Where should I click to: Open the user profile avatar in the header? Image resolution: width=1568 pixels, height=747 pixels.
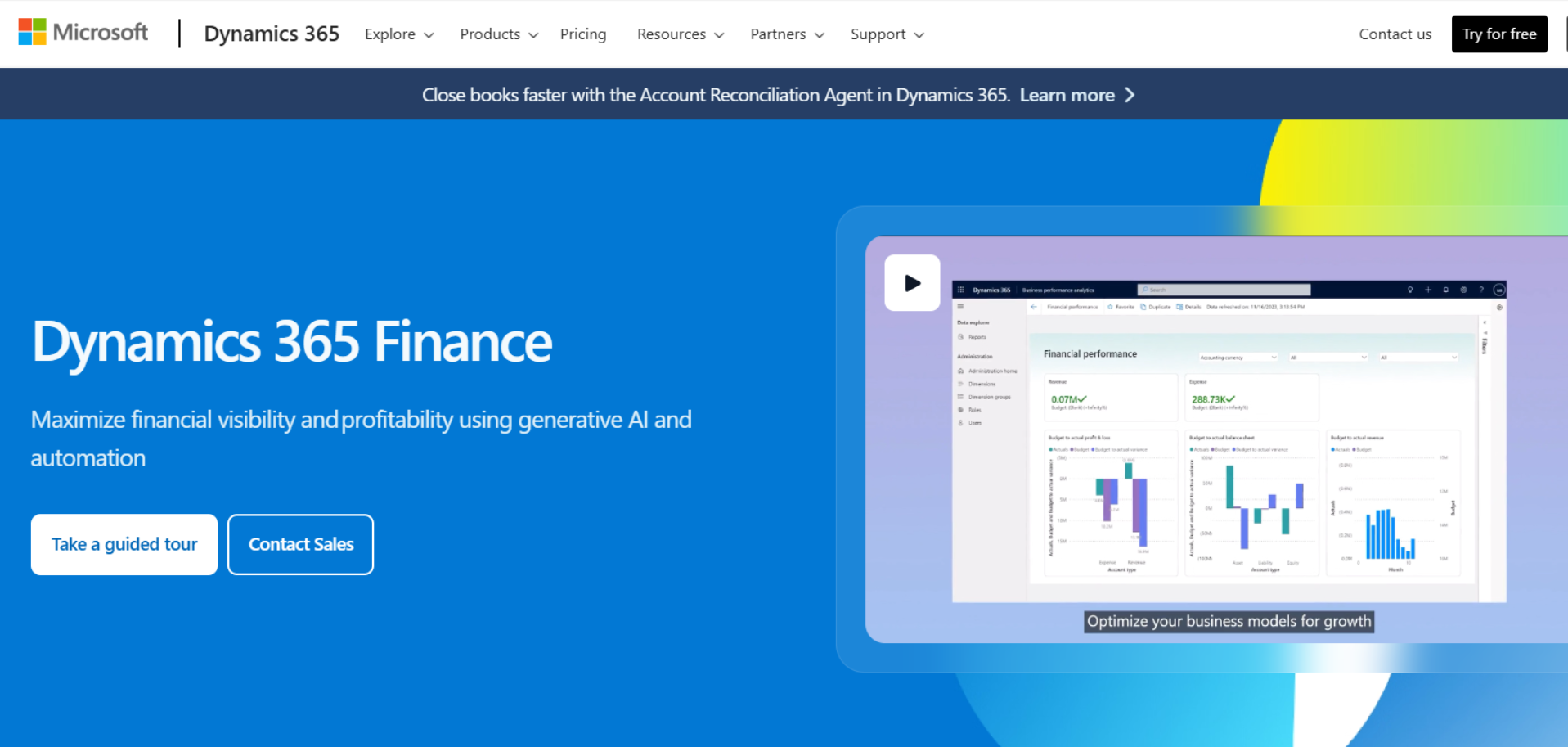pos(1498,290)
